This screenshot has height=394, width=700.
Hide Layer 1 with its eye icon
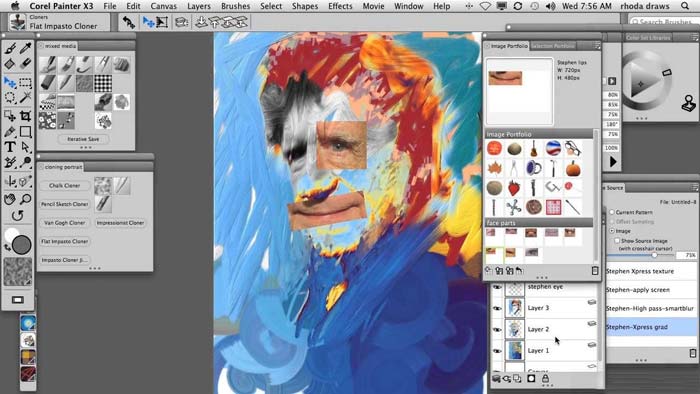(x=497, y=351)
